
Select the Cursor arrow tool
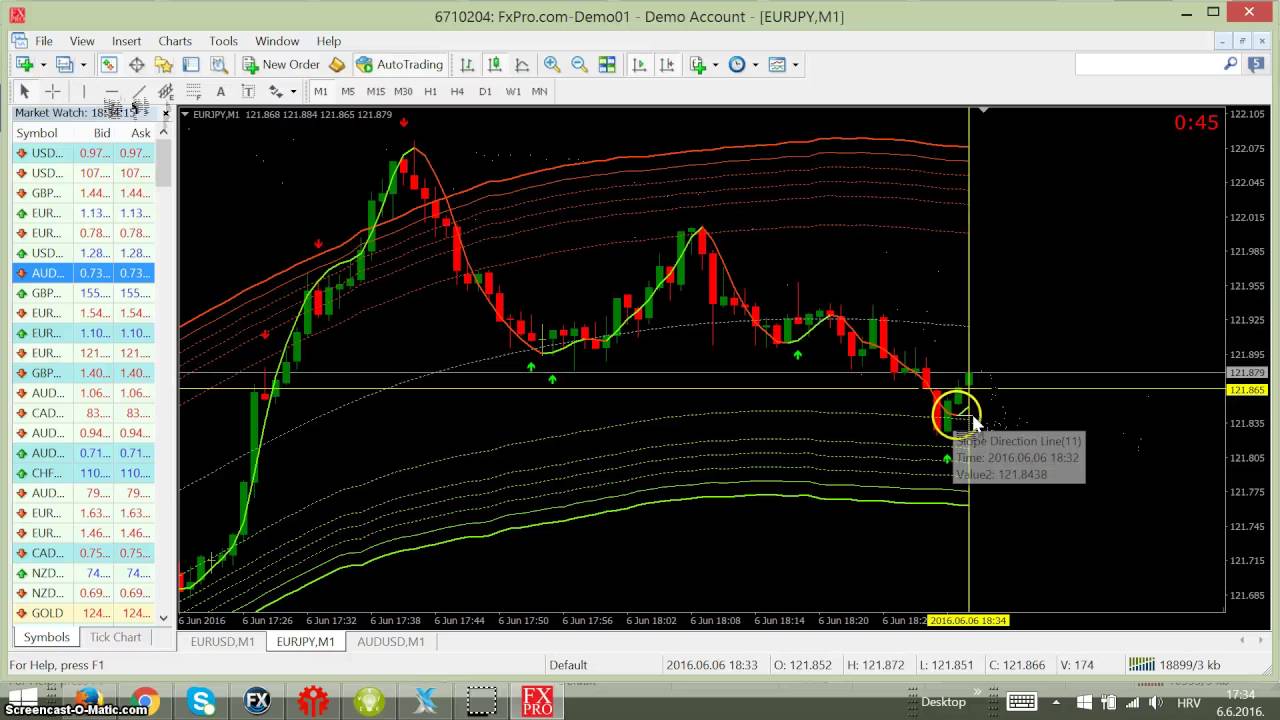coord(25,91)
